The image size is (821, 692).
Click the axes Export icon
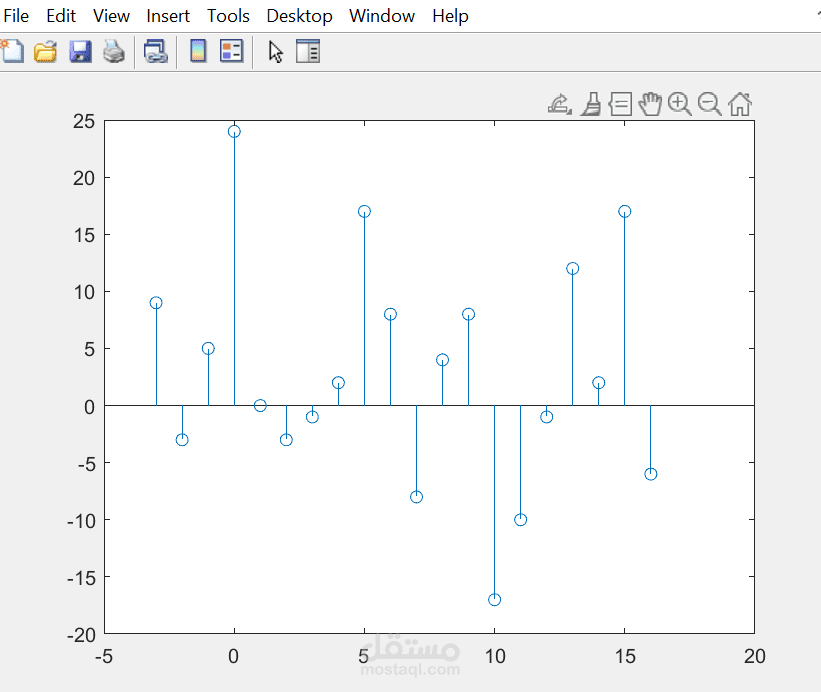pyautogui.click(x=559, y=104)
